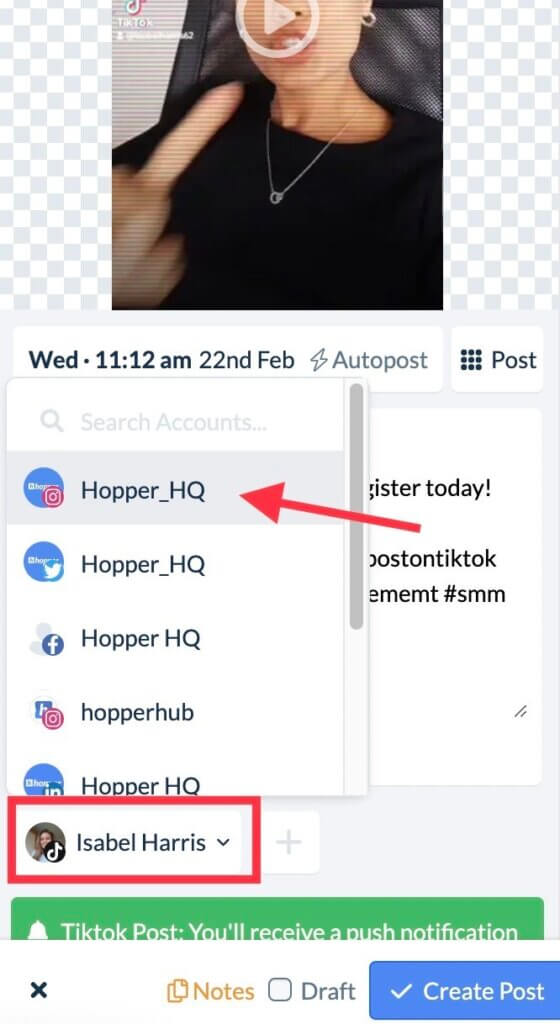Image resolution: width=560 pixels, height=1024 pixels.
Task: Click the search magnifier icon
Action: 52,421
